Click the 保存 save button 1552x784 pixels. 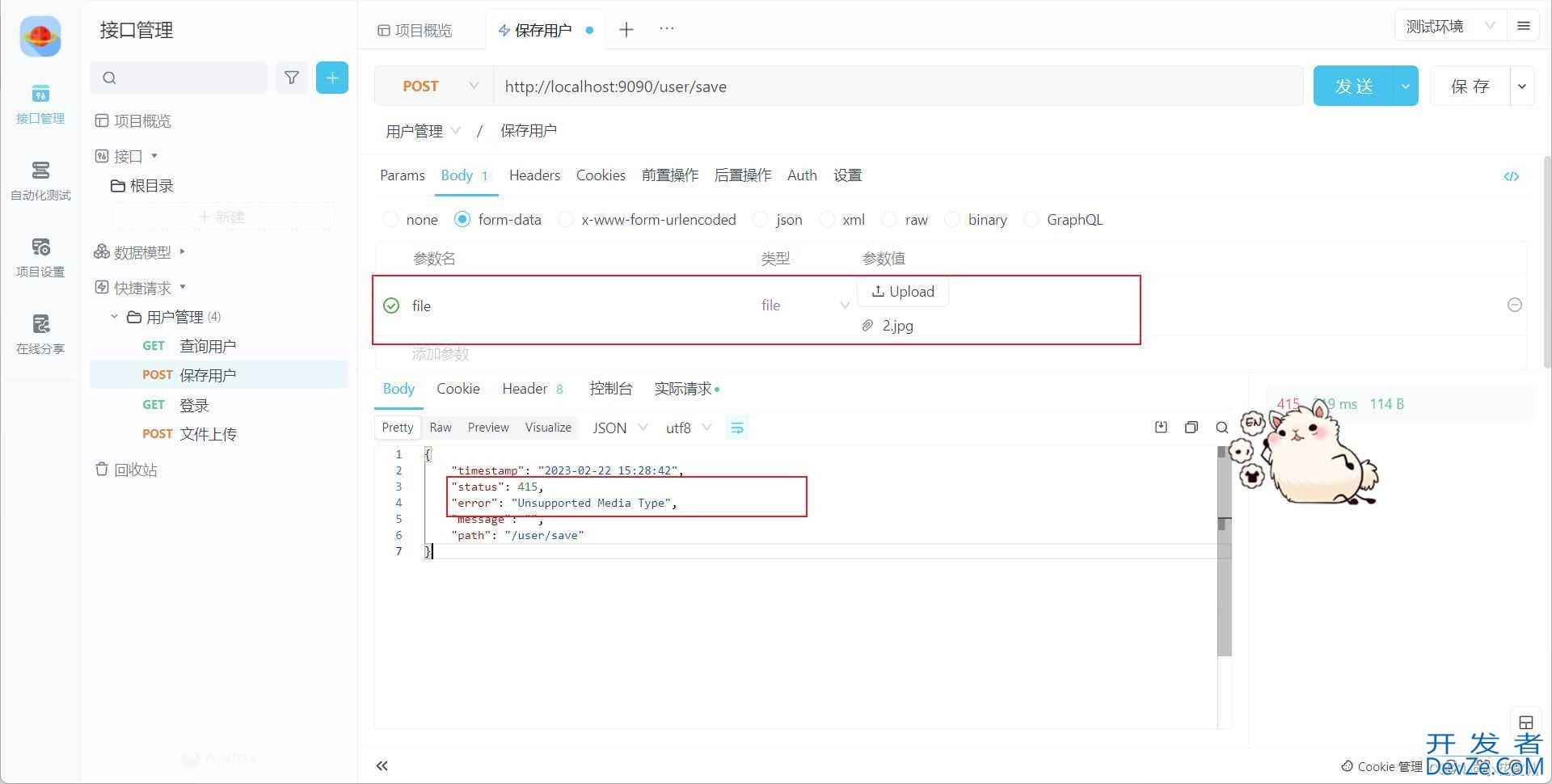[x=1470, y=86]
